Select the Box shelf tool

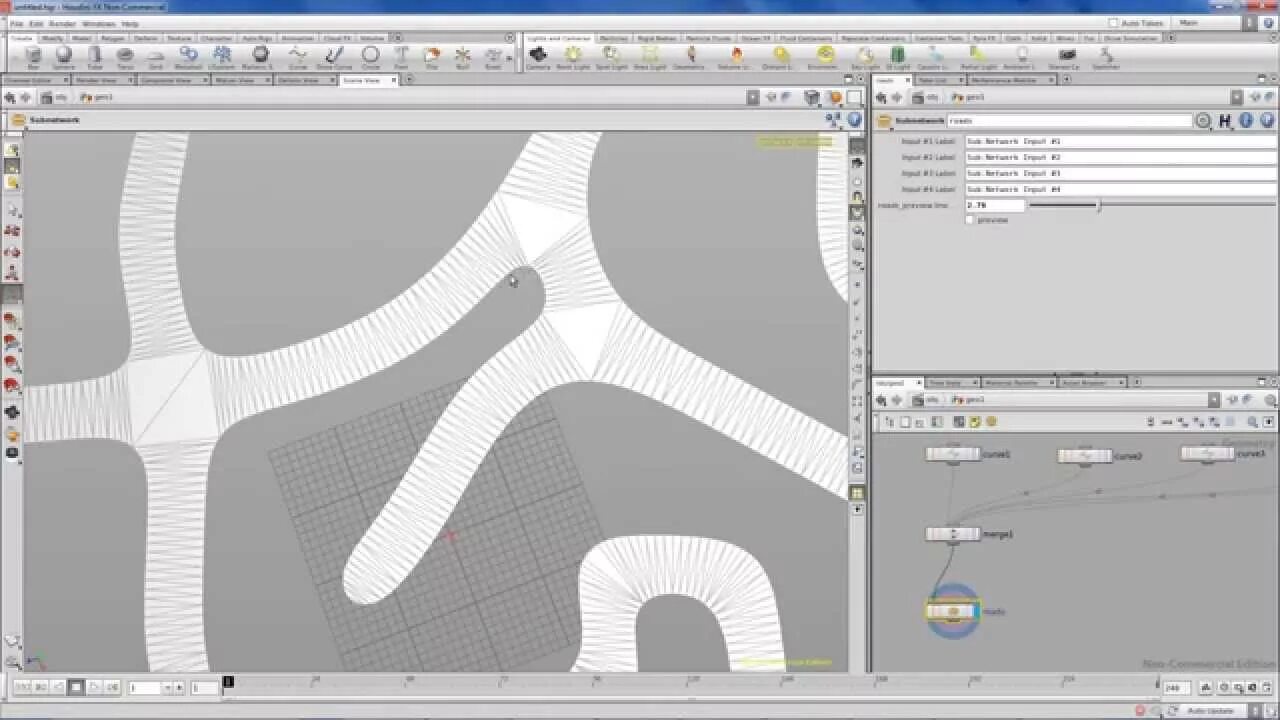[x=33, y=57]
